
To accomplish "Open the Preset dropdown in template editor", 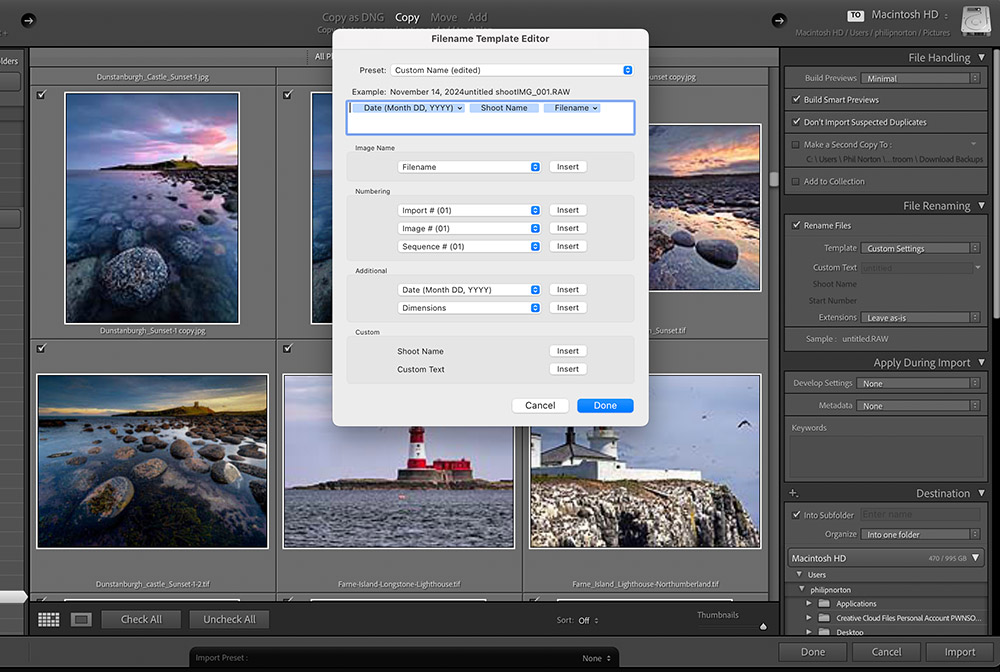I will point(511,70).
